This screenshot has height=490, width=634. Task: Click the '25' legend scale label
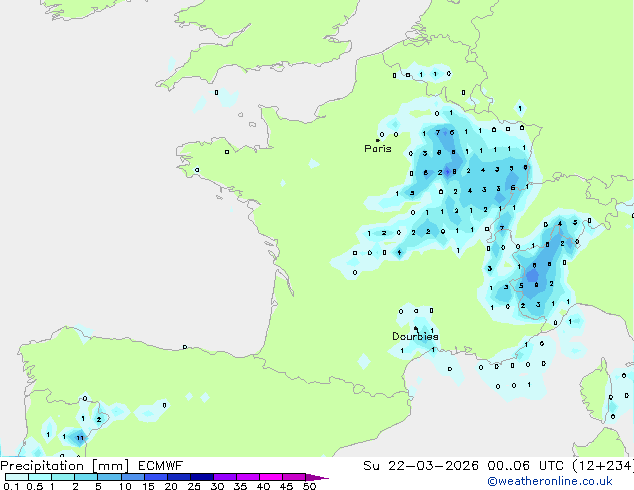194,486
